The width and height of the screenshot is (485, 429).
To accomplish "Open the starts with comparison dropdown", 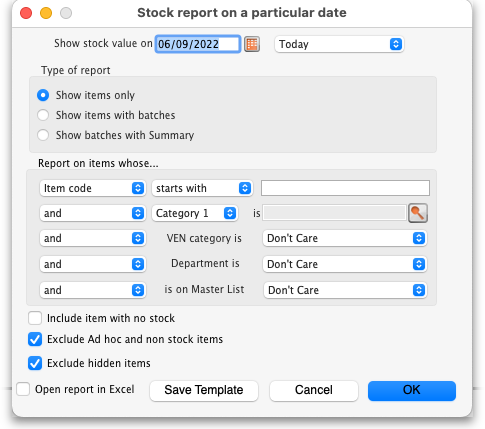I will pos(202,188).
